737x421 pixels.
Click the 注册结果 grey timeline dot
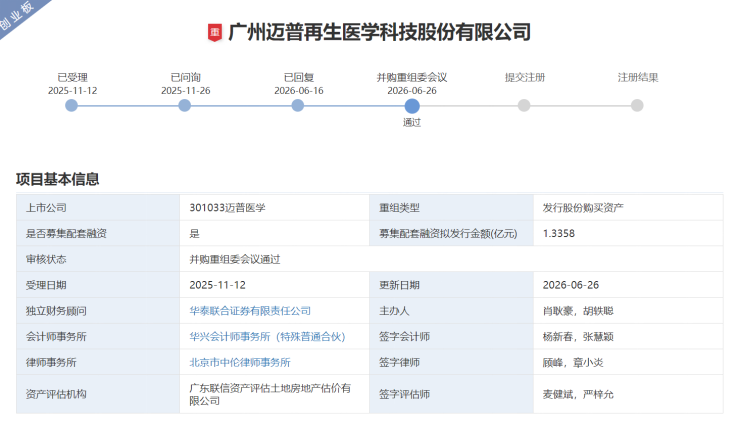point(637,106)
